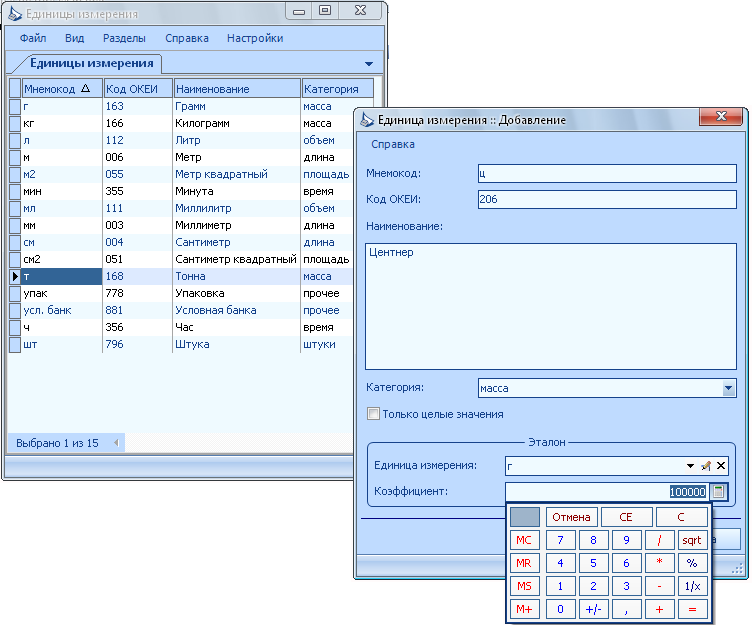Tick the row selector for the Минута row
752x625 pixels.
tap(14, 191)
